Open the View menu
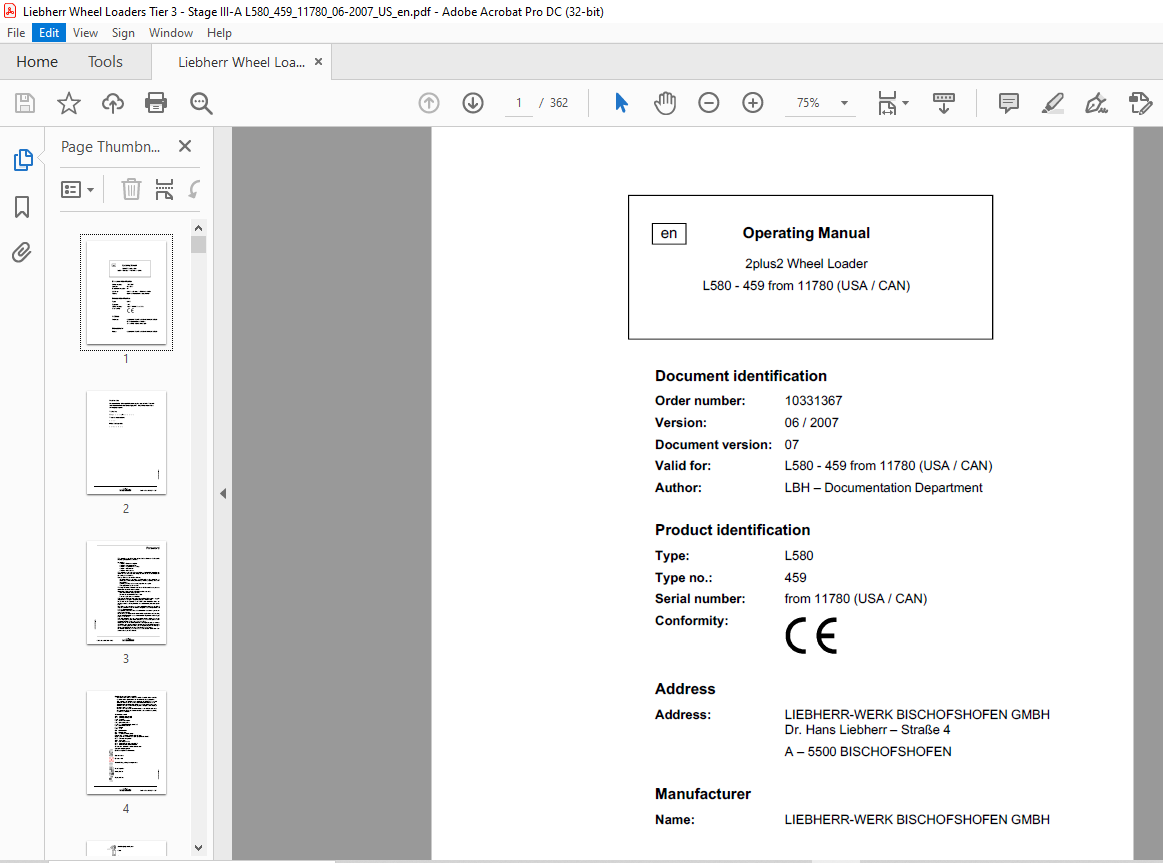 85,33
